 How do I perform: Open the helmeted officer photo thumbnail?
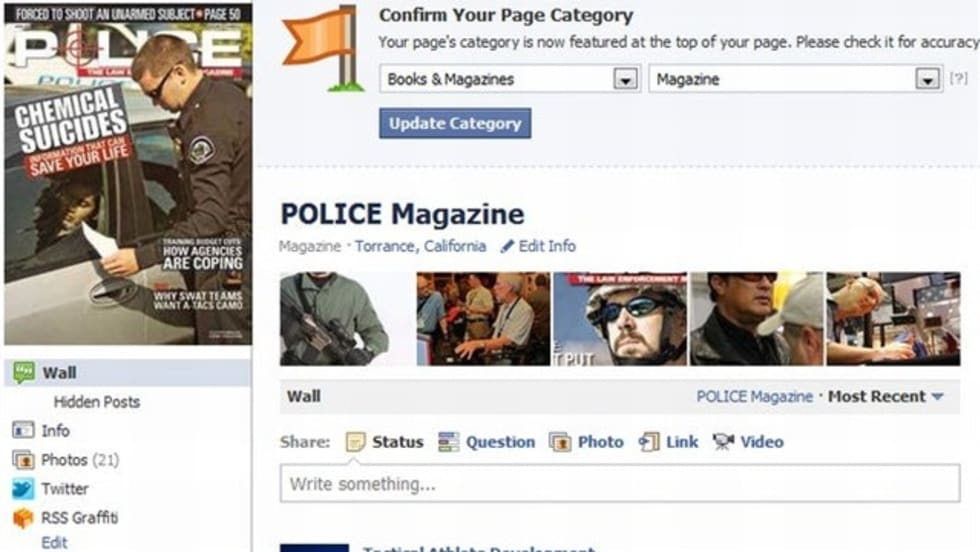pyautogui.click(x=620, y=319)
